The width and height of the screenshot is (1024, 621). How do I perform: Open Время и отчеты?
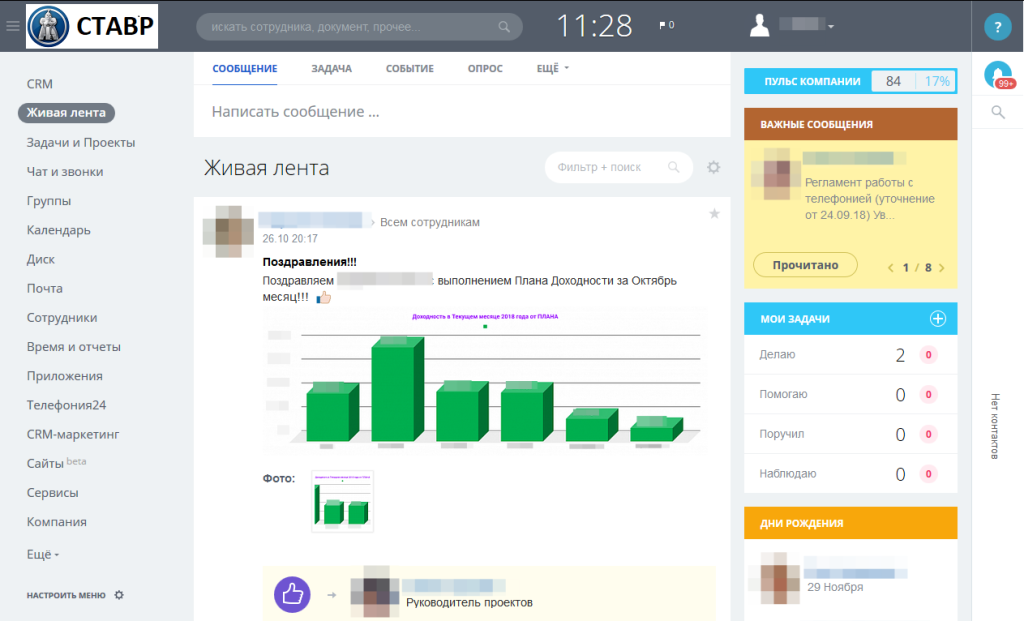[73, 347]
